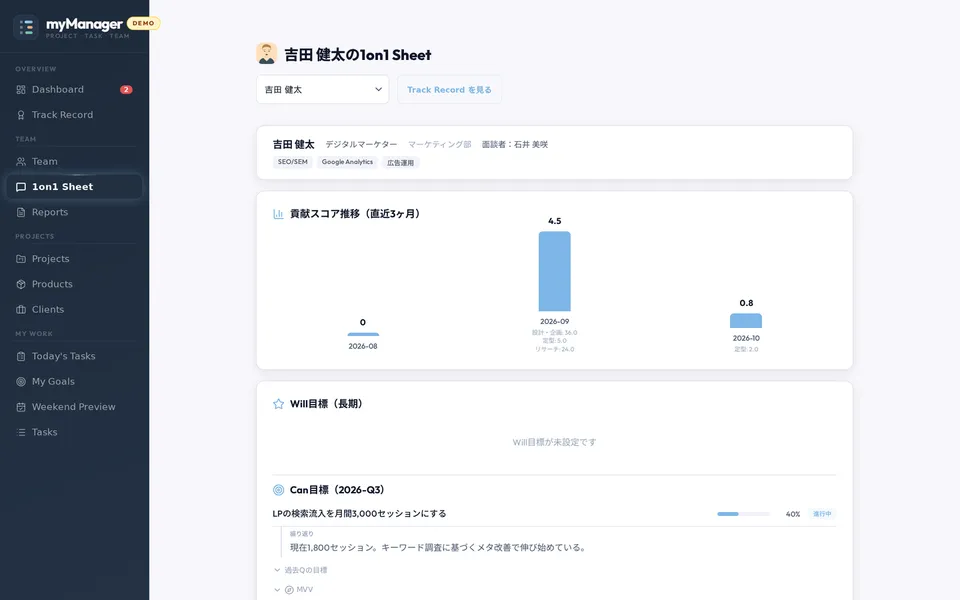Click the 2026-09 score bar
The width and height of the screenshot is (960, 600).
click(x=555, y=271)
